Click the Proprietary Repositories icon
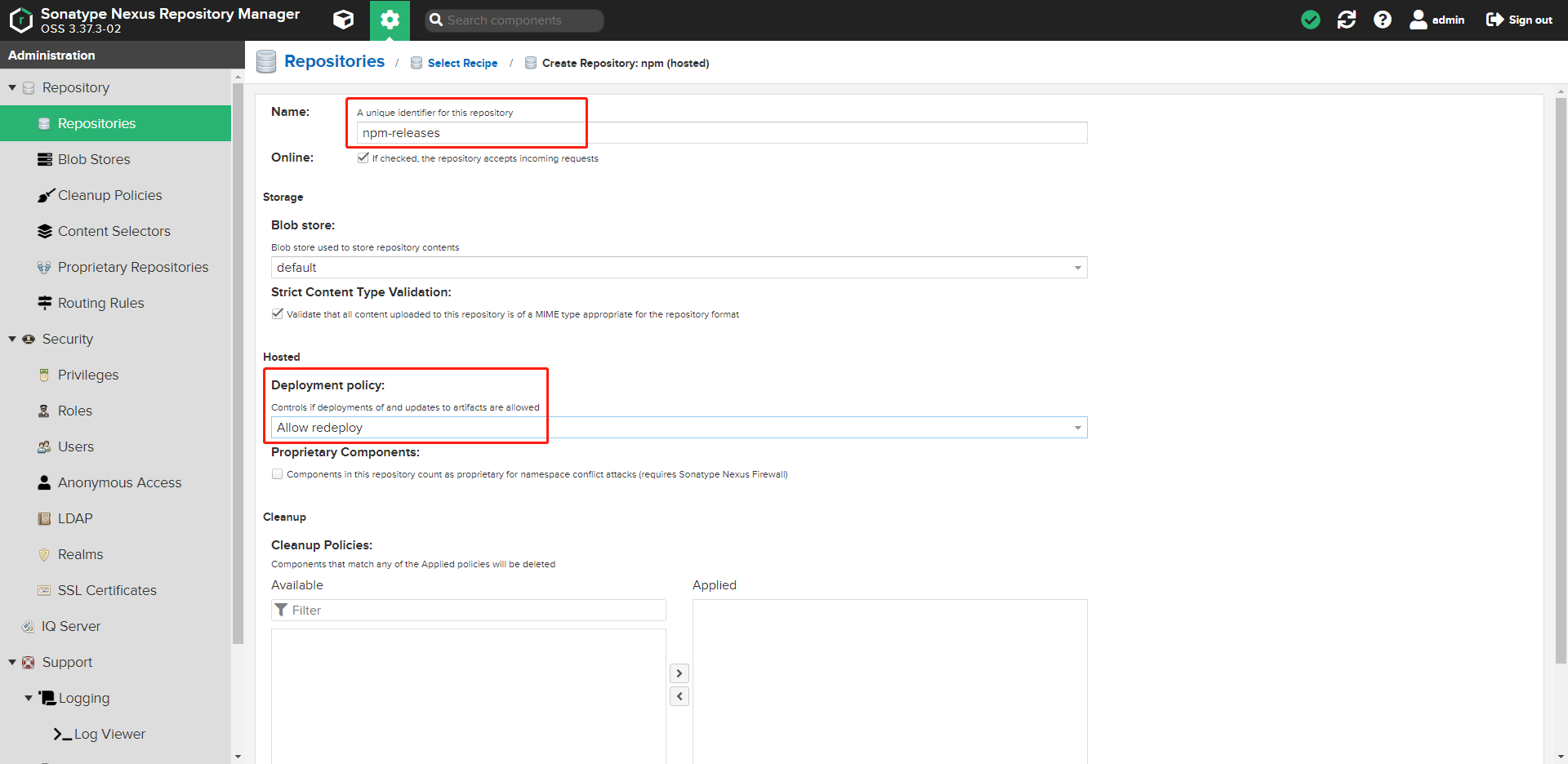 click(44, 267)
